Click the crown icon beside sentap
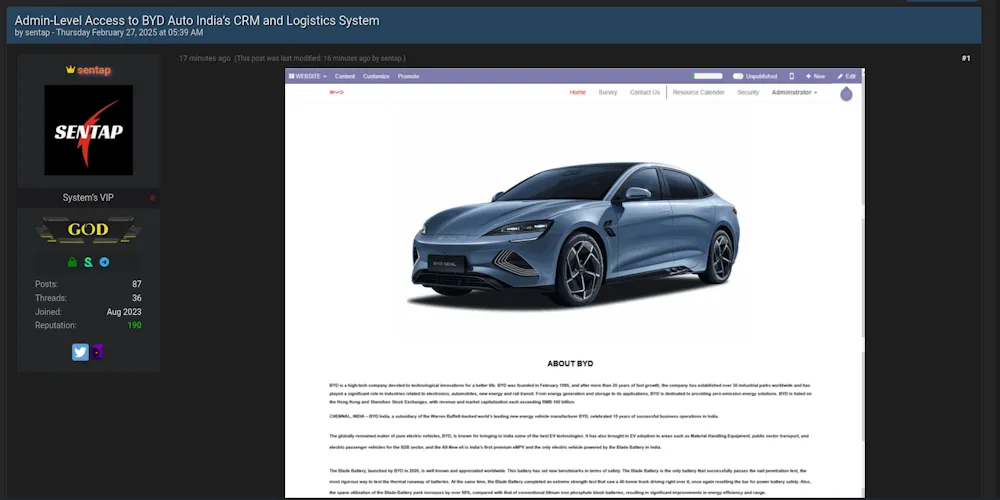This screenshot has height=500, width=1000. [70, 70]
